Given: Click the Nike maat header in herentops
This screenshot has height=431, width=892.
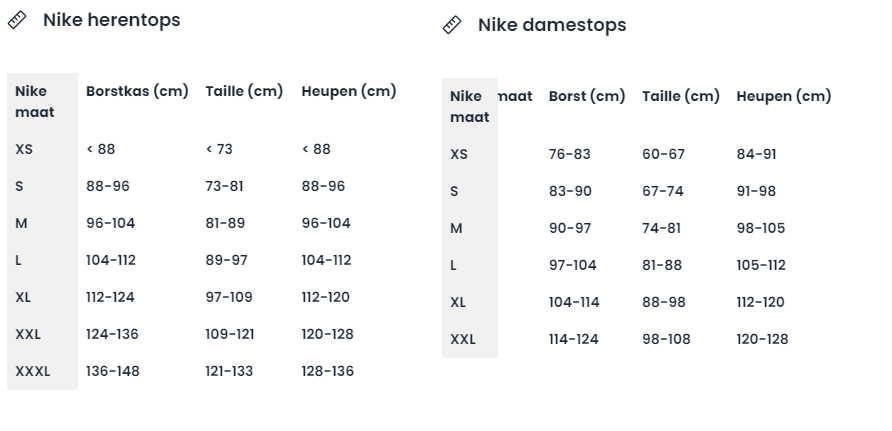Looking at the screenshot, I should (35, 102).
